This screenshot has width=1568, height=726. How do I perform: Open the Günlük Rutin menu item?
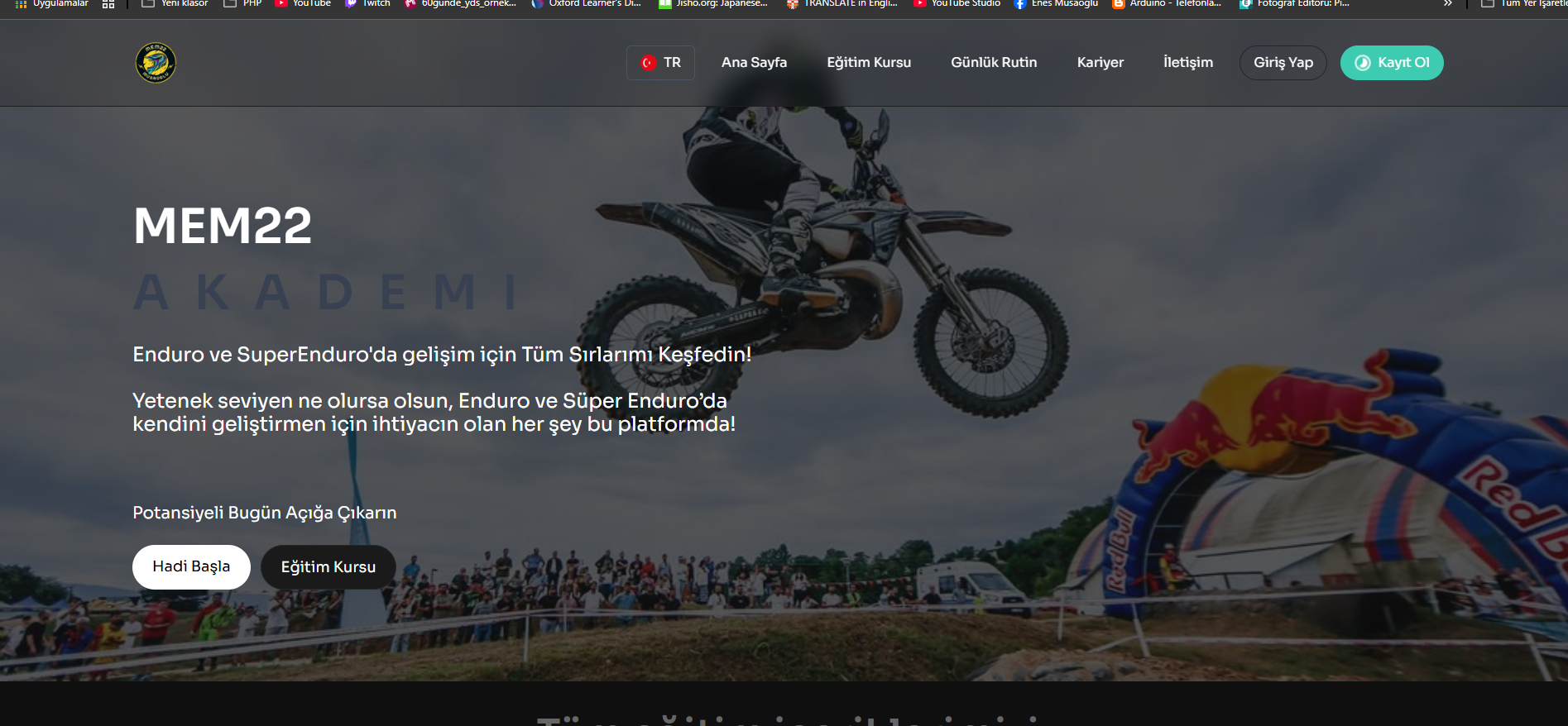tap(994, 63)
